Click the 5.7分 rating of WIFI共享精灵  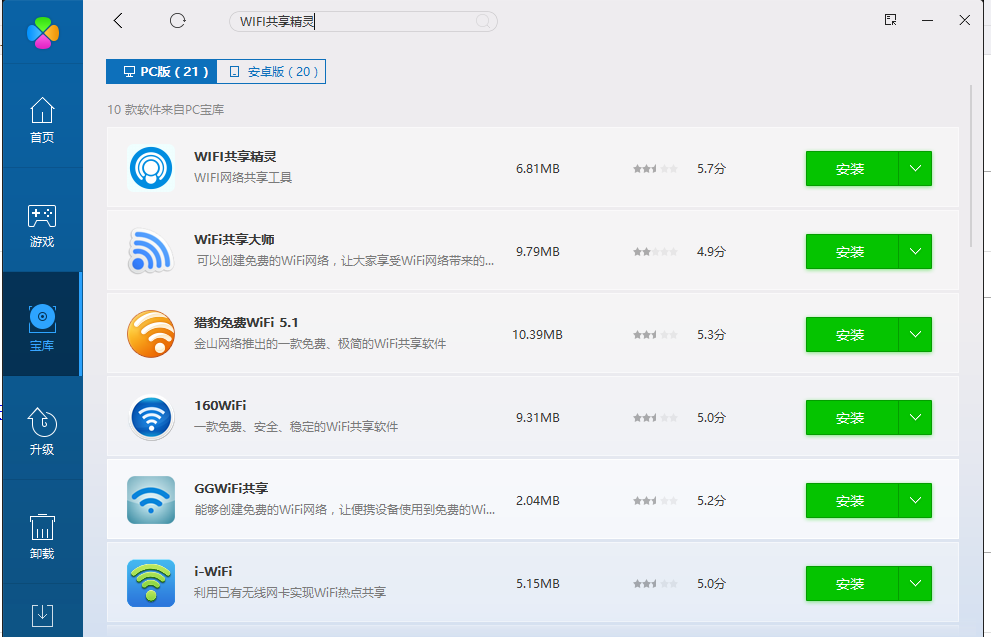pyautogui.click(x=711, y=169)
